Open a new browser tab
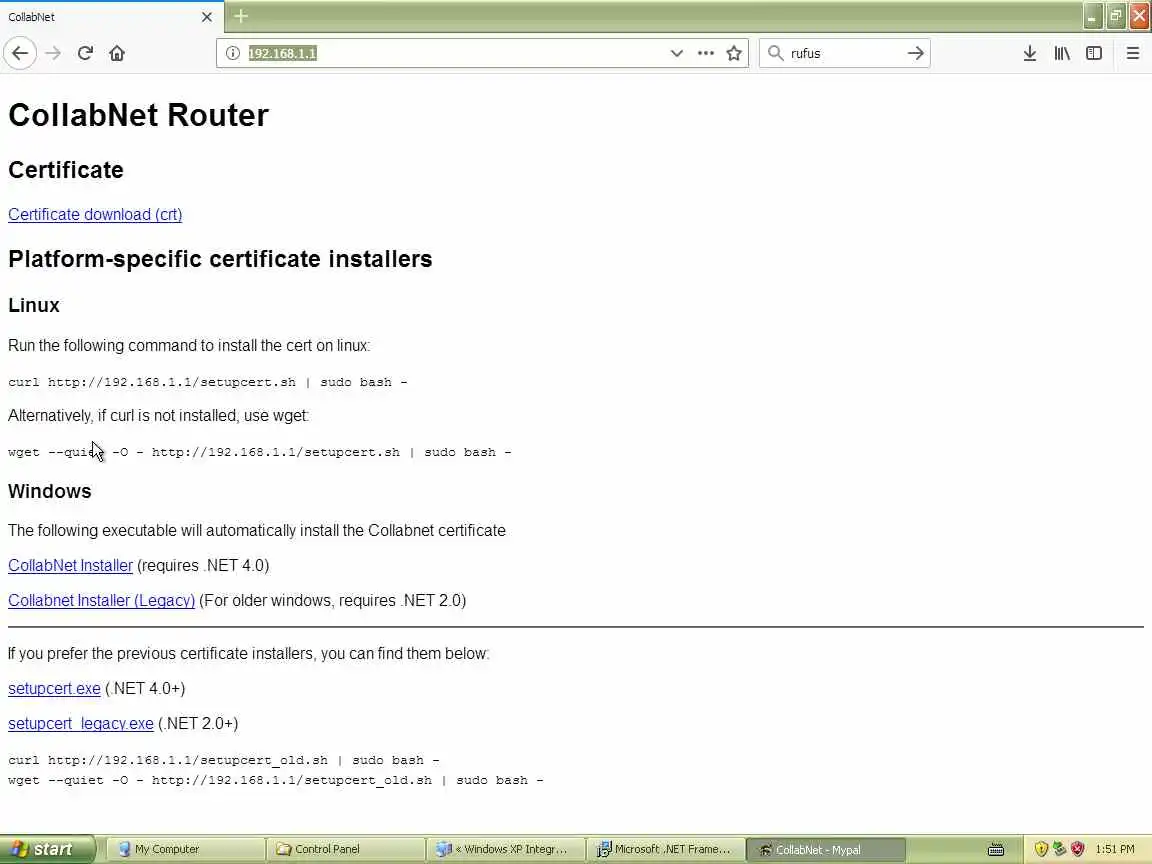This screenshot has height=864, width=1152. [241, 16]
